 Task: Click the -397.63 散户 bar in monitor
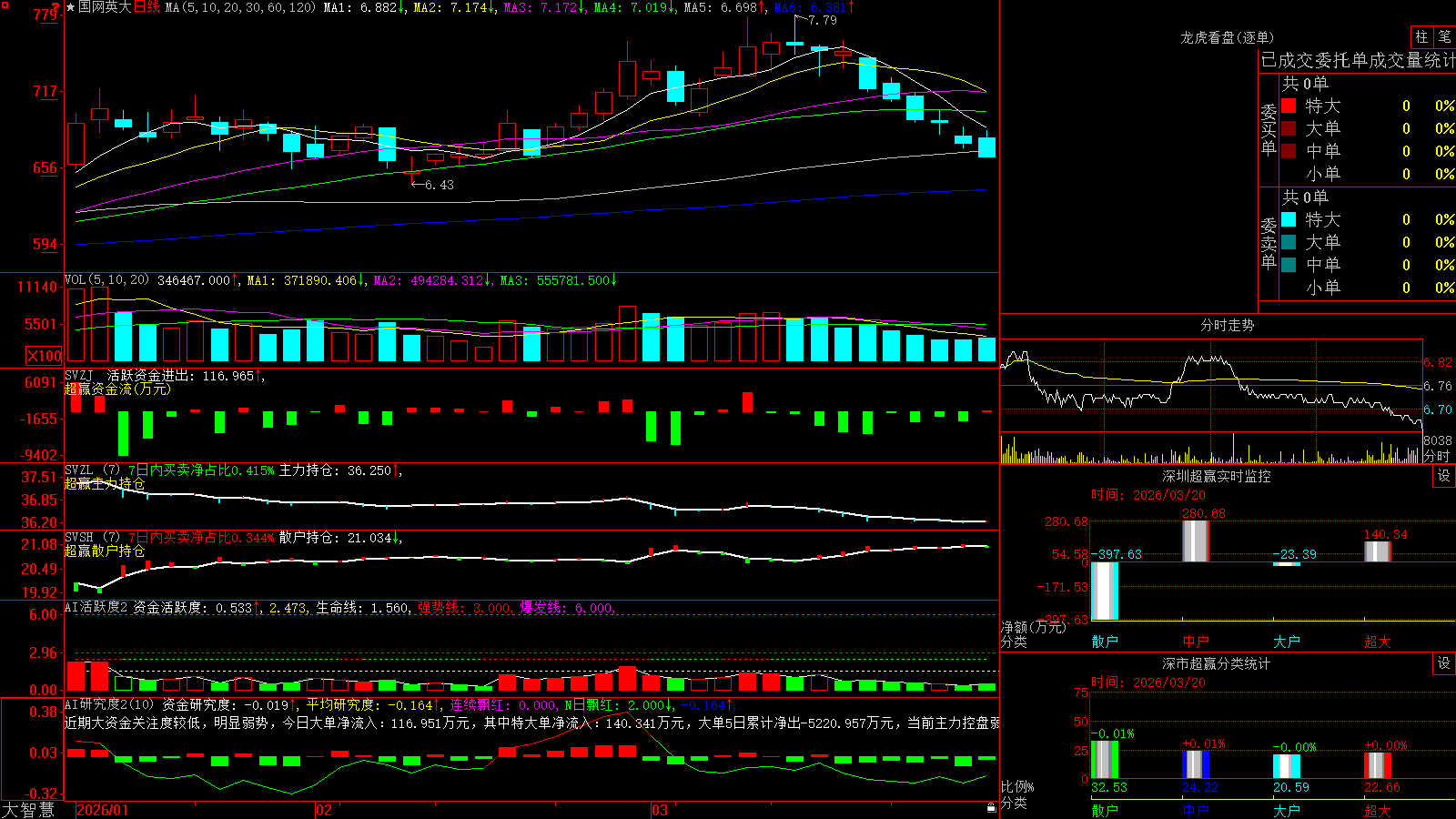[1105, 591]
